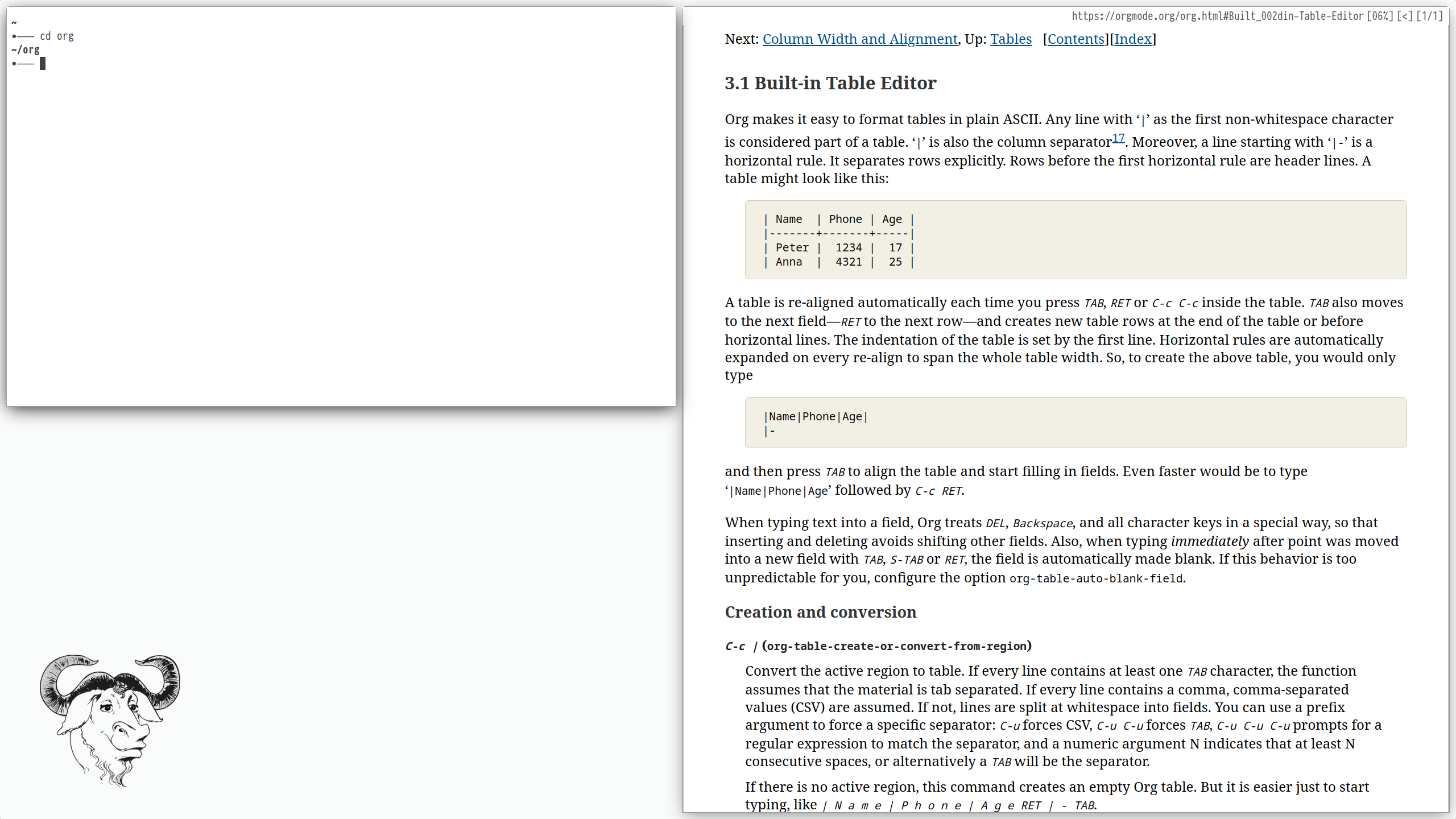Click the 'cd org' command in terminal
This screenshot has width=1456, height=819.
[x=57, y=36]
